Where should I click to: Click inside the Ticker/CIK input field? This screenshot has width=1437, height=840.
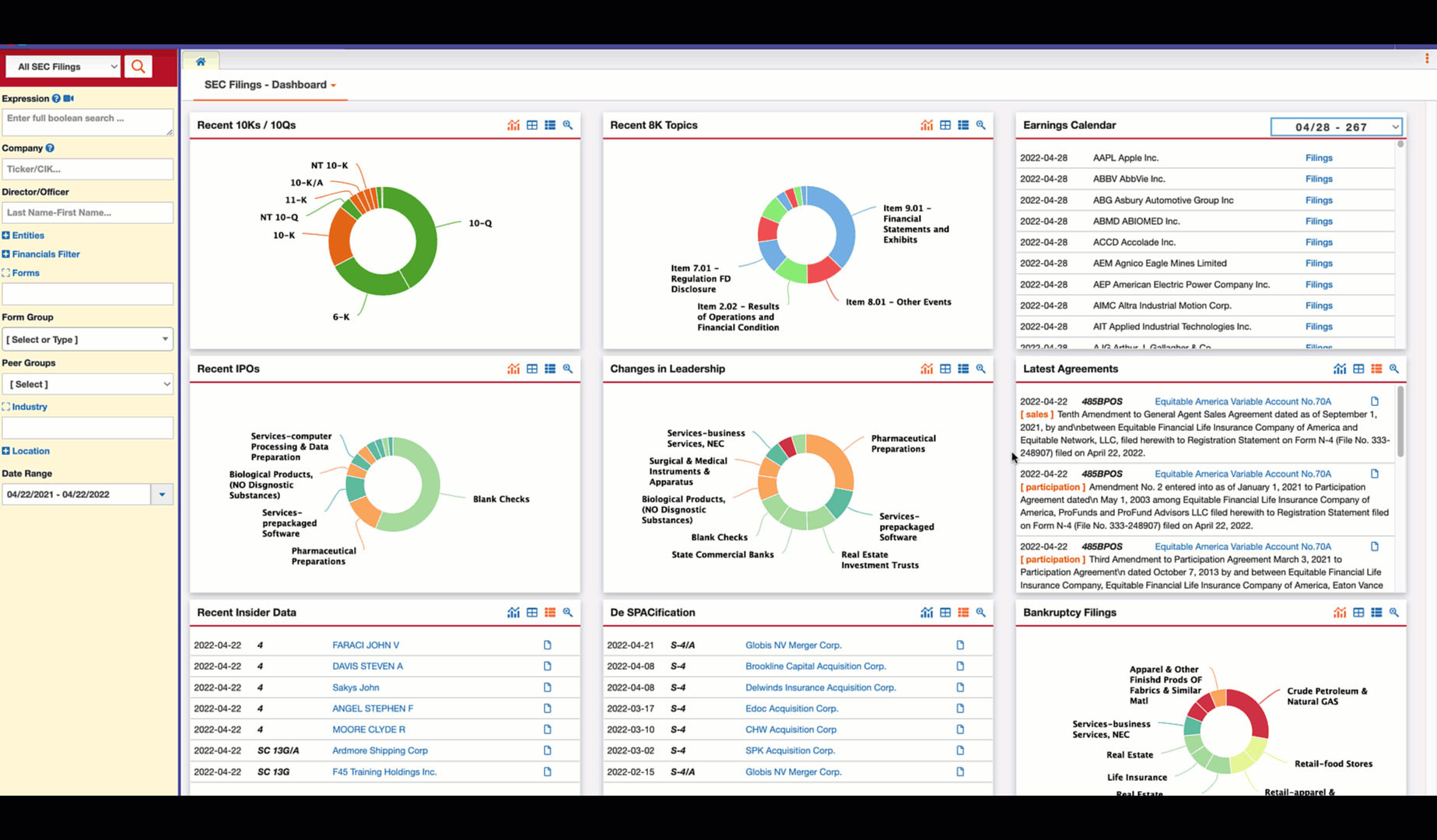coord(87,169)
